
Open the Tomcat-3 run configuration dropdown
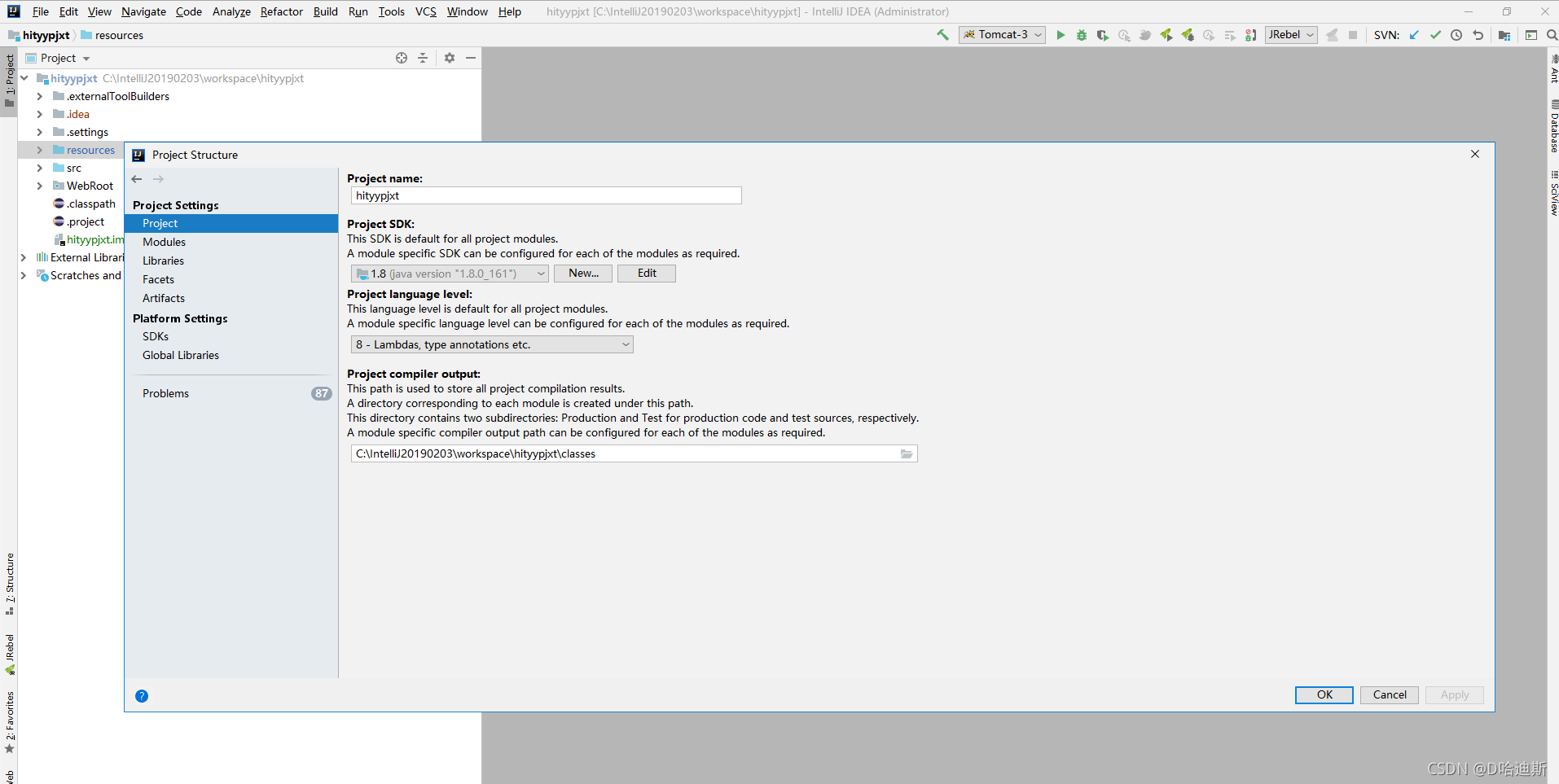(x=1003, y=35)
